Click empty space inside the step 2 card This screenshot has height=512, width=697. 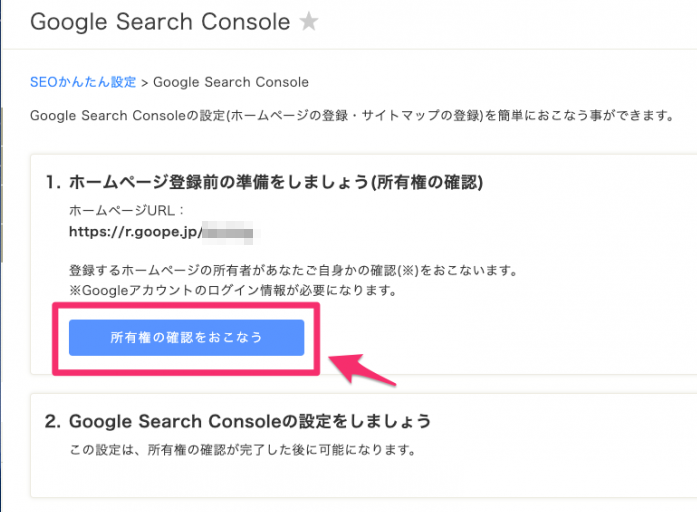[356, 478]
